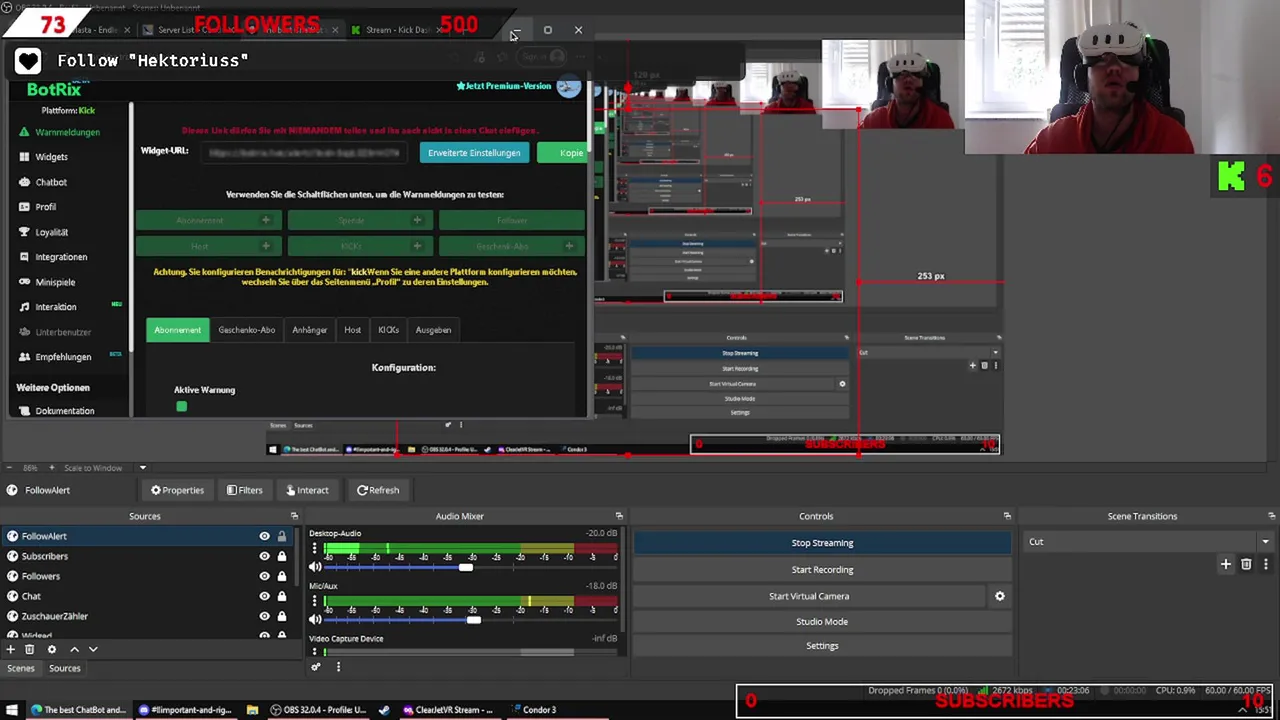
Task: Toggle Aktive Warnung green checkbox
Action: point(181,406)
